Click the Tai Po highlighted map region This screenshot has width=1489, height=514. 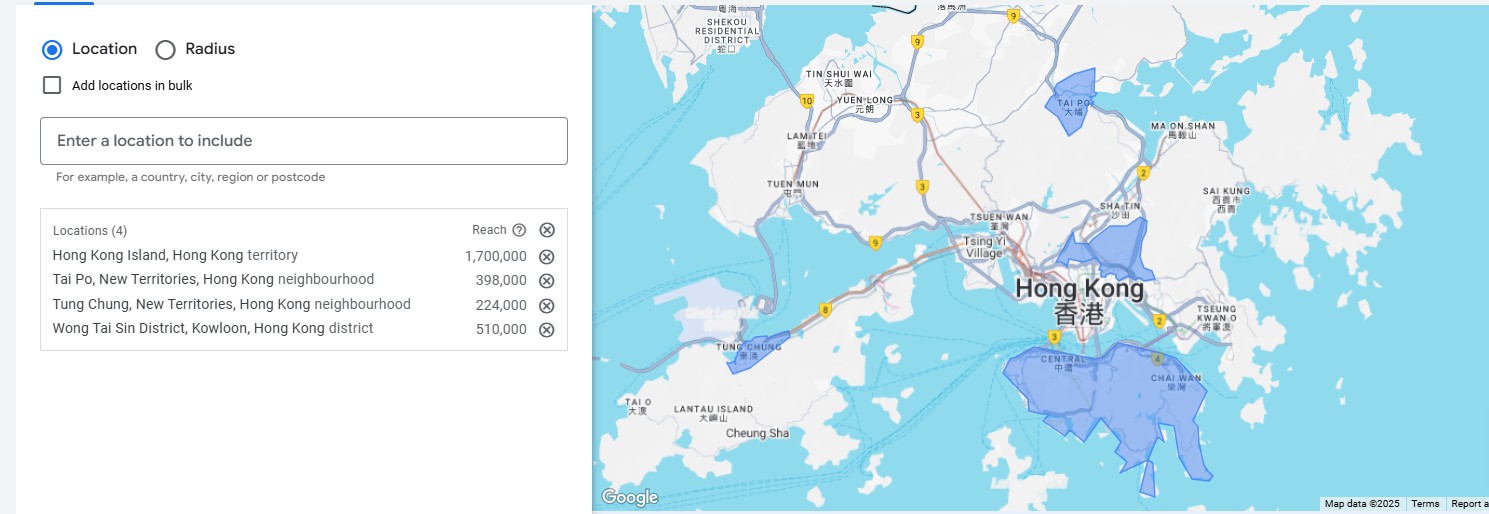[x=1072, y=101]
